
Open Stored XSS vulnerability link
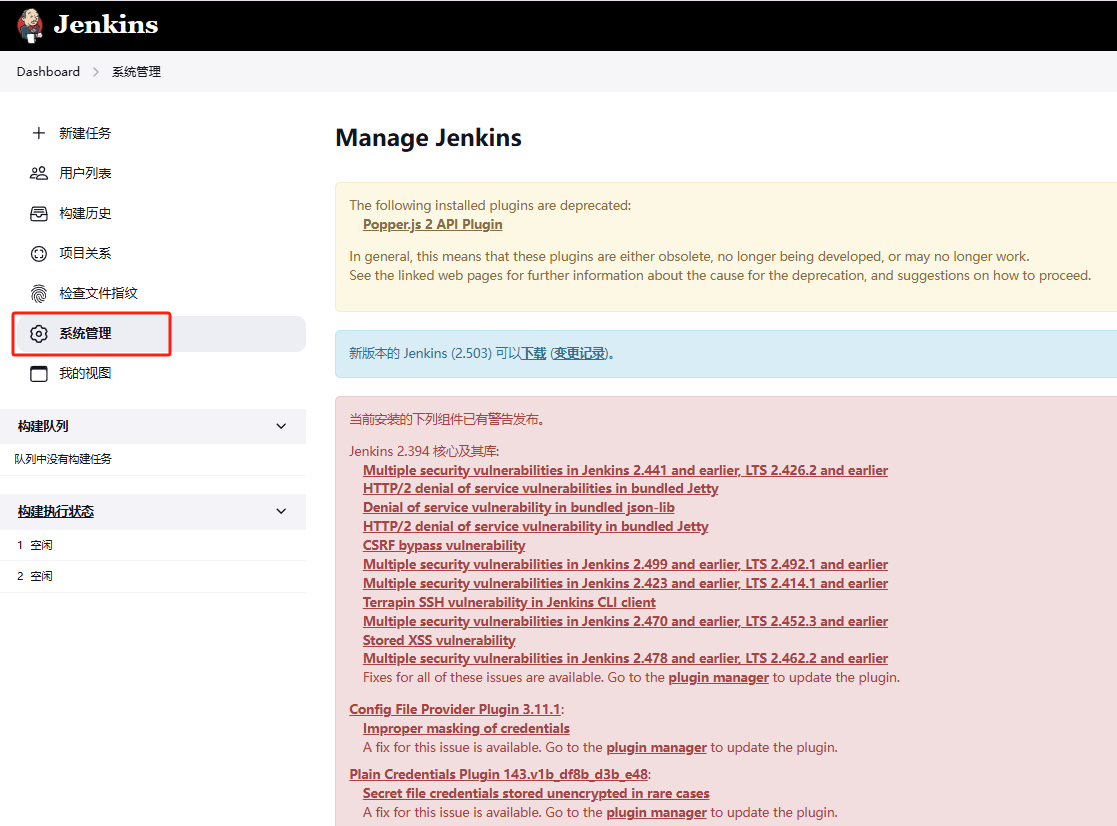pos(439,640)
